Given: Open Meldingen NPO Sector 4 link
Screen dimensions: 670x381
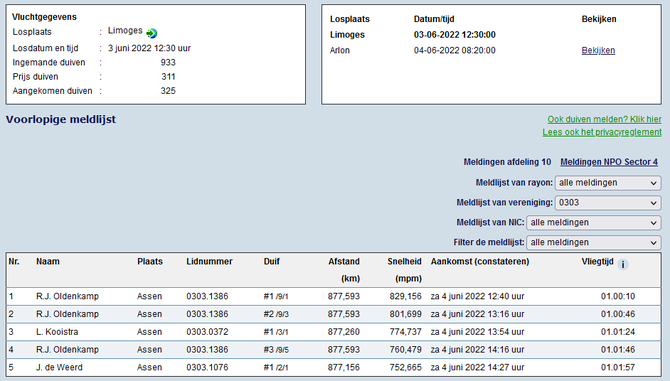Looking at the screenshot, I should click(x=609, y=162).
